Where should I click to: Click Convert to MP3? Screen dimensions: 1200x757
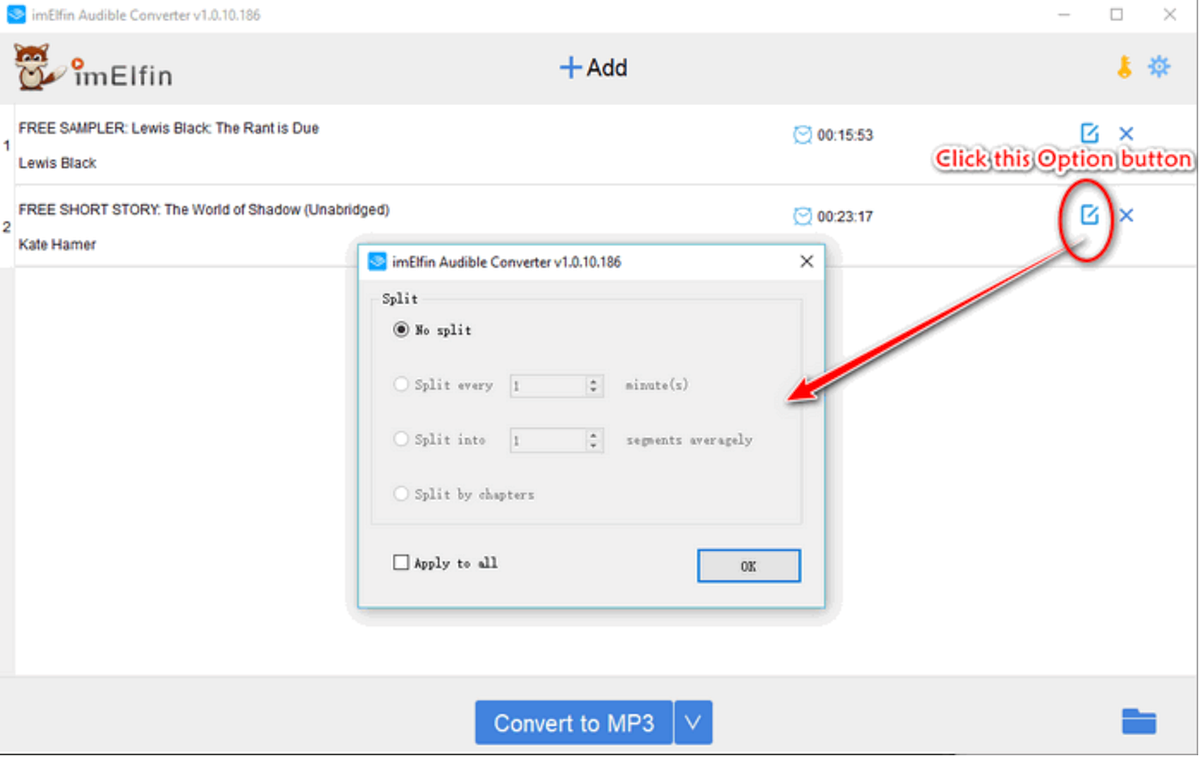click(x=574, y=723)
